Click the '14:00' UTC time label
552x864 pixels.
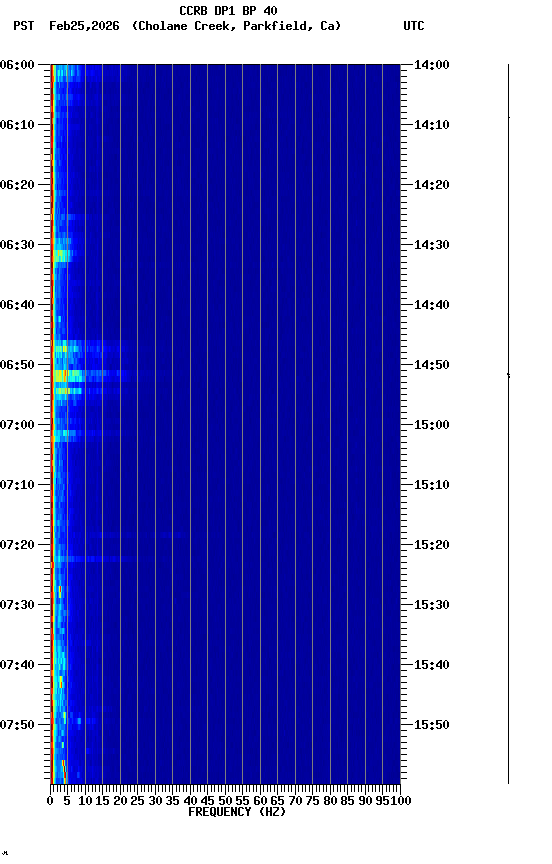pyautogui.click(x=432, y=65)
